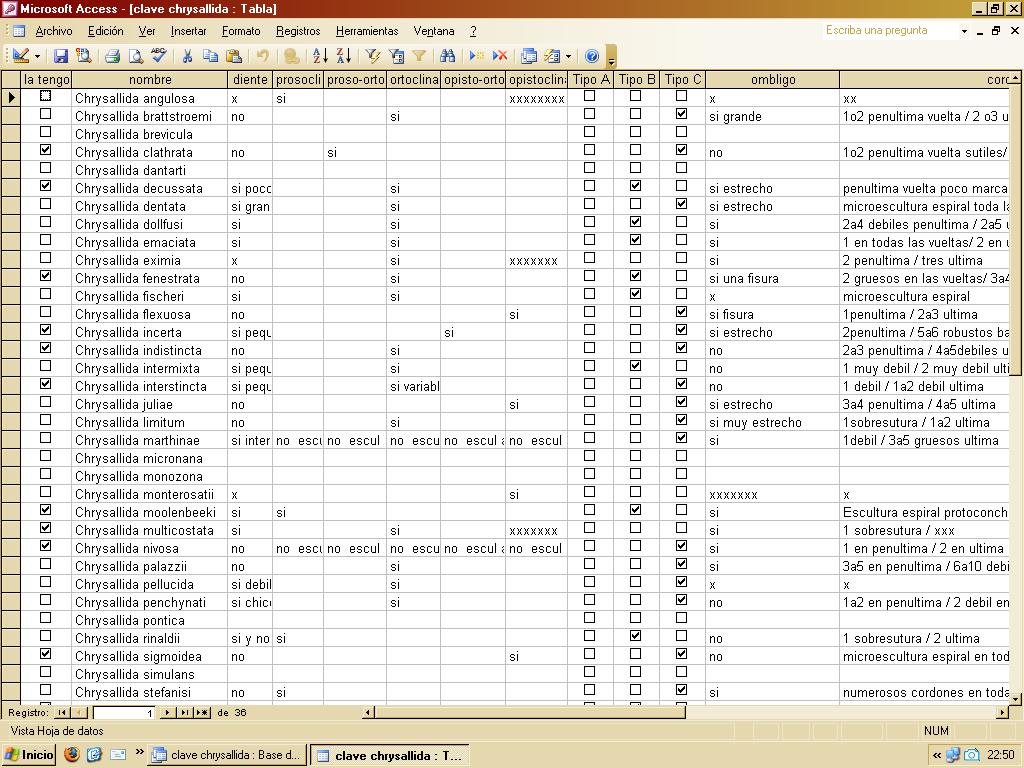The width and height of the screenshot is (1024, 768).
Task: Open the Insertar menu
Action: point(188,31)
